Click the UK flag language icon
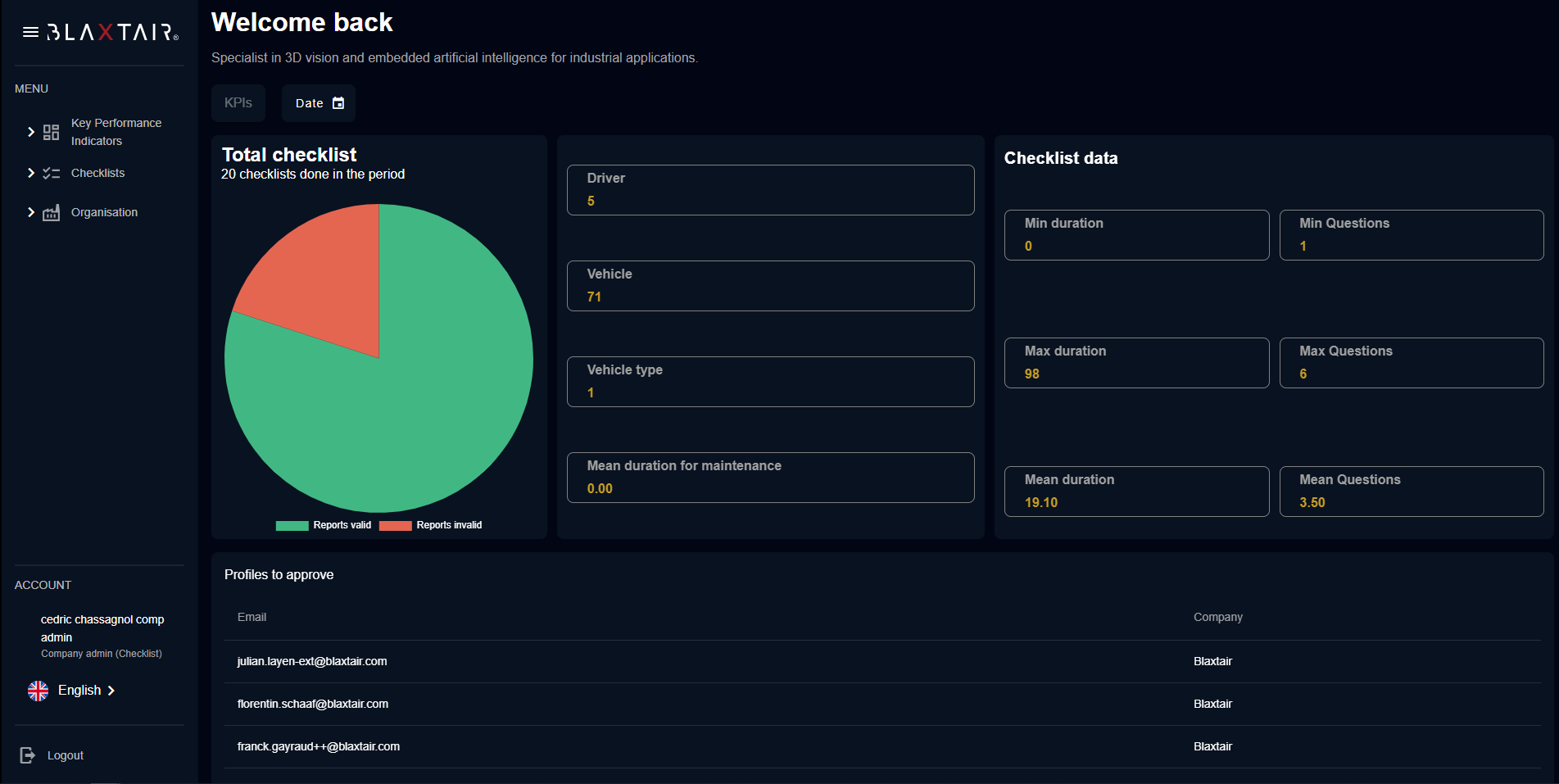1559x784 pixels. tap(38, 691)
